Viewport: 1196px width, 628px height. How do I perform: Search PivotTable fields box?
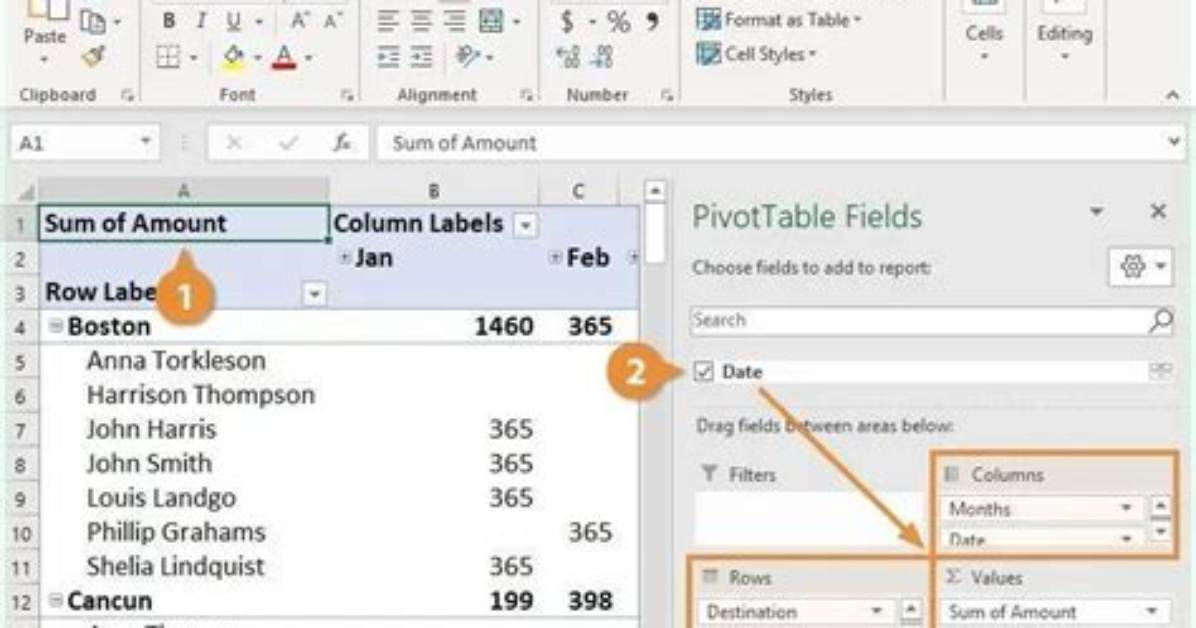932,320
